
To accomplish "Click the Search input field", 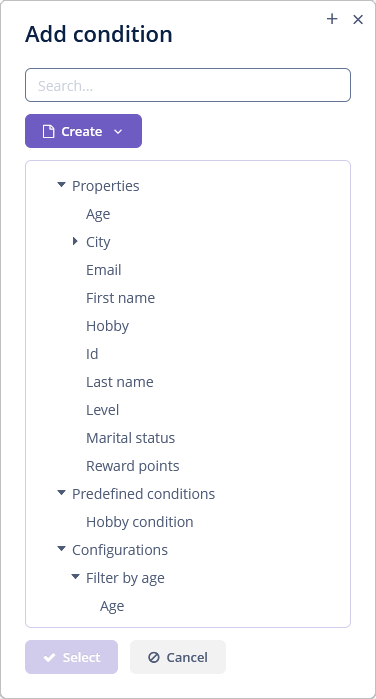I will pos(188,85).
